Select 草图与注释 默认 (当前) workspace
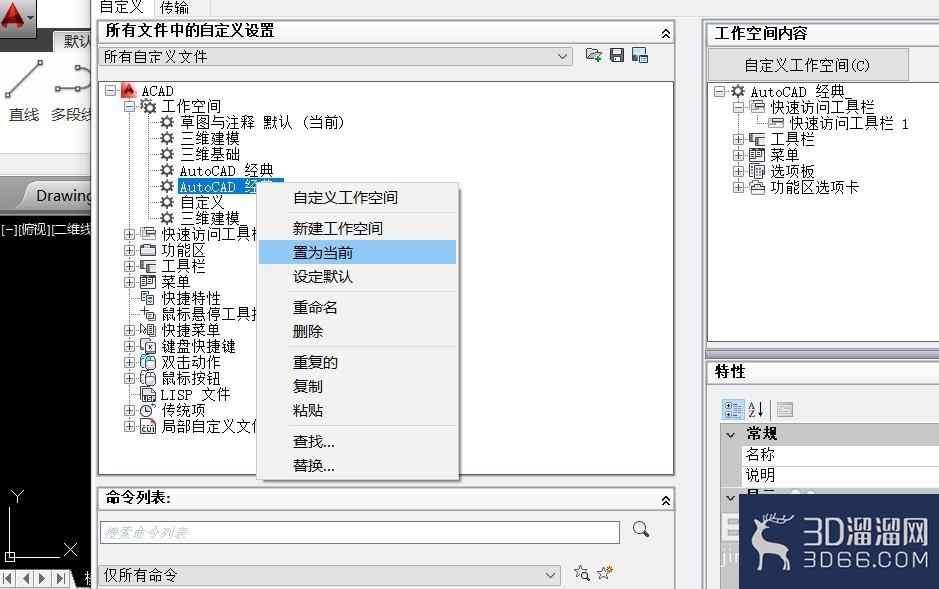 click(262, 123)
